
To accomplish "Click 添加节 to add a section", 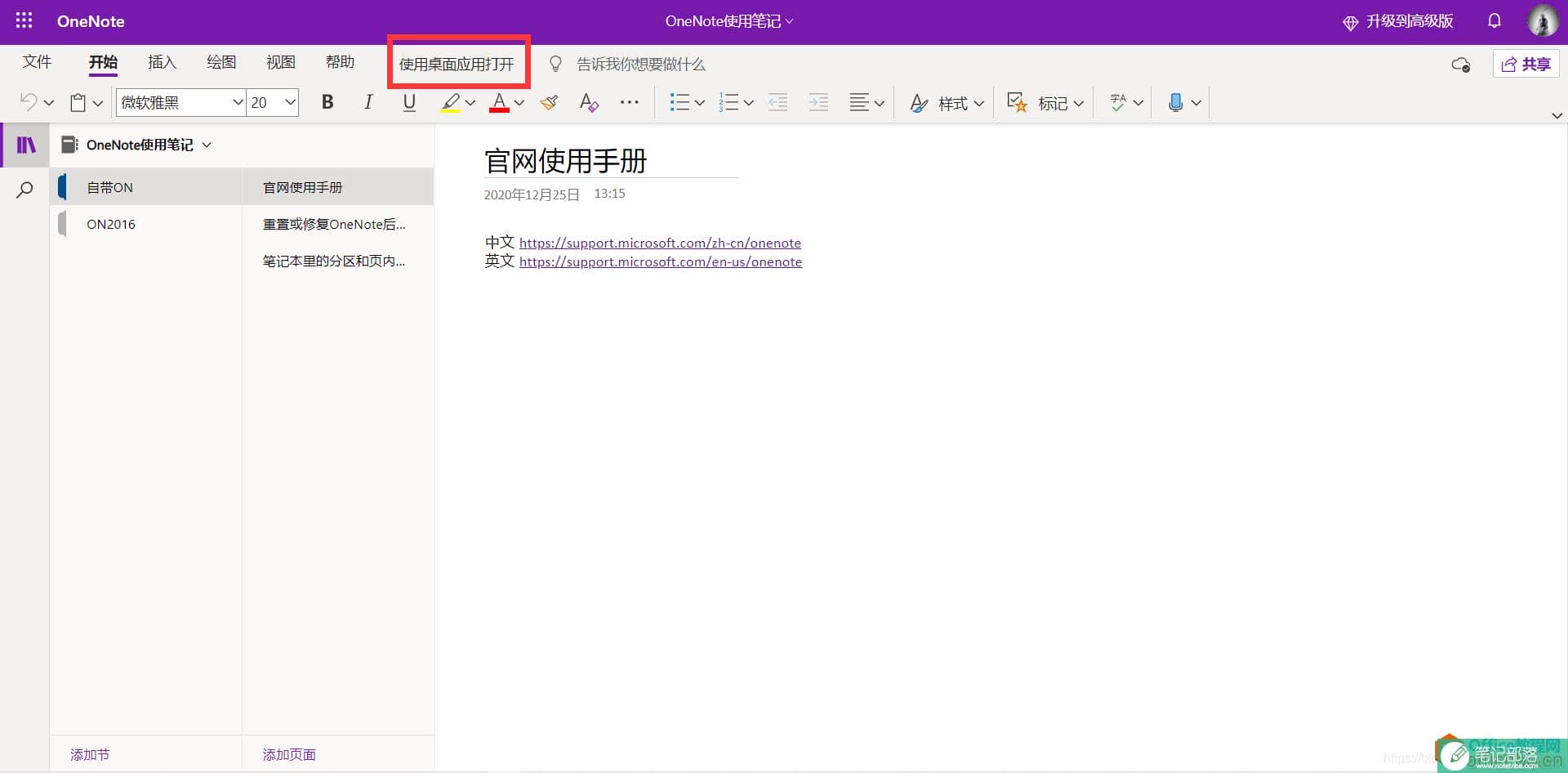I will point(90,755).
